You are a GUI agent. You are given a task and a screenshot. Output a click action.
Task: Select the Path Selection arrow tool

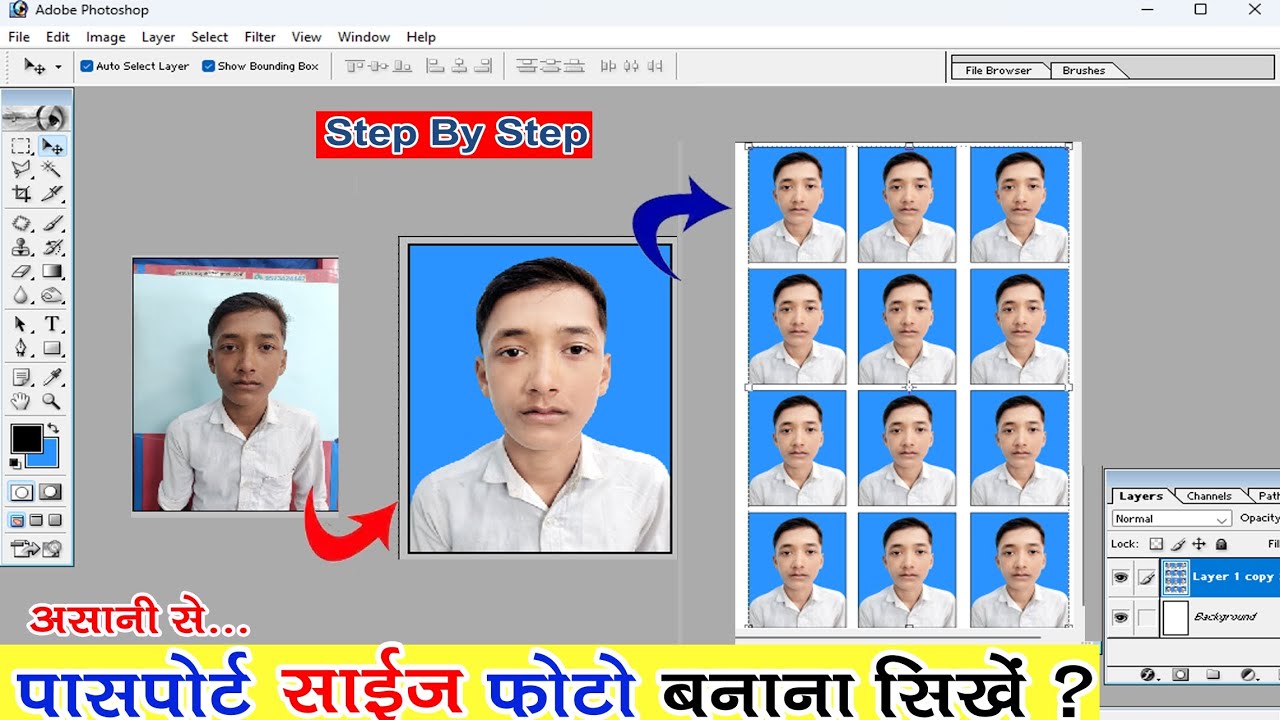coord(21,324)
